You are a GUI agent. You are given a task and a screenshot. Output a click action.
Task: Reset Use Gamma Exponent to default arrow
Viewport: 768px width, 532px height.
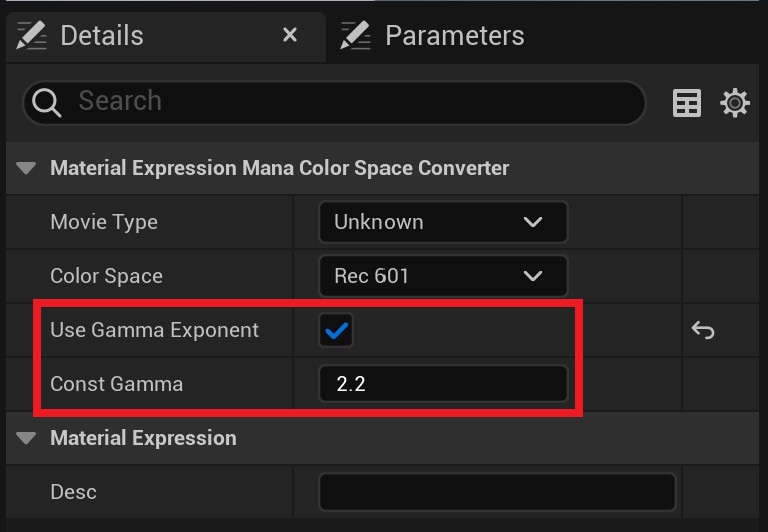point(703,330)
